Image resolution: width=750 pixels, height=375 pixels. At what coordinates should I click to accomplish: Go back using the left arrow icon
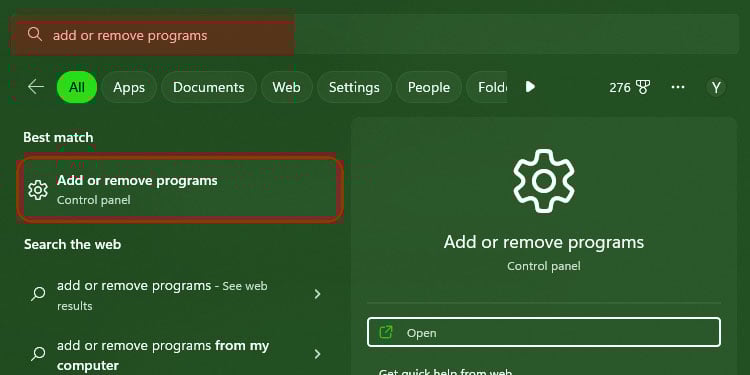[x=36, y=87]
